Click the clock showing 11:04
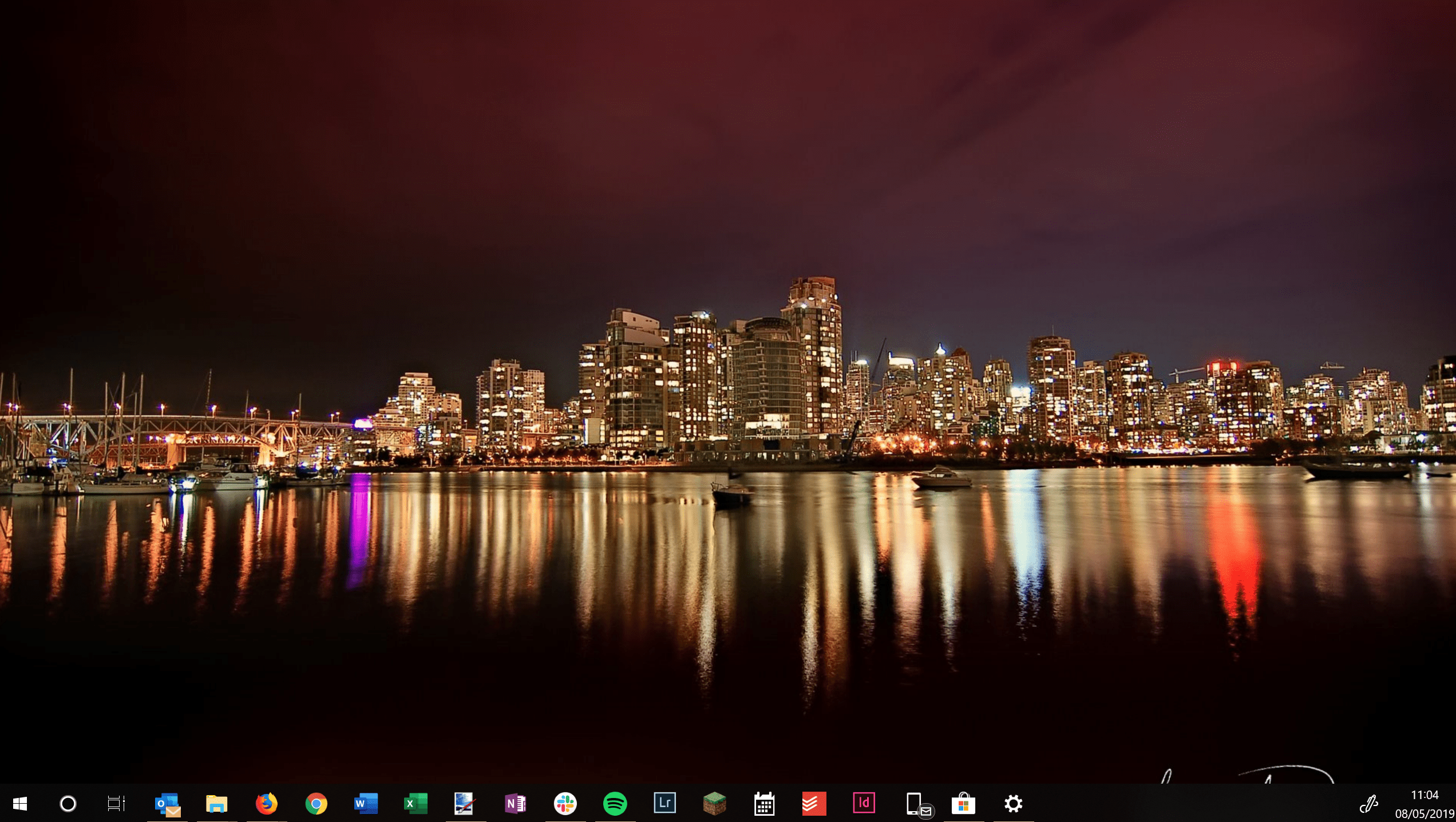The image size is (1456, 822). (1424, 796)
